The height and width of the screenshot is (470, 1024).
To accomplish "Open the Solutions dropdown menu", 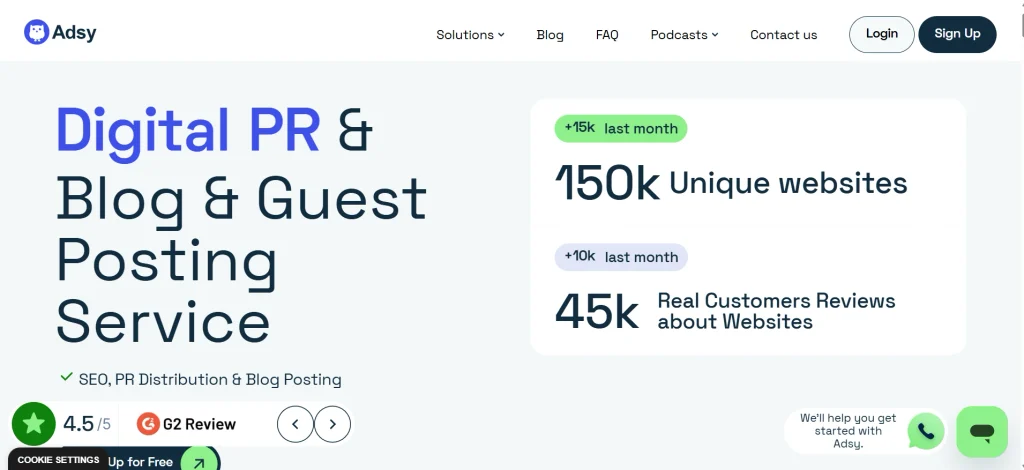I will [470, 35].
